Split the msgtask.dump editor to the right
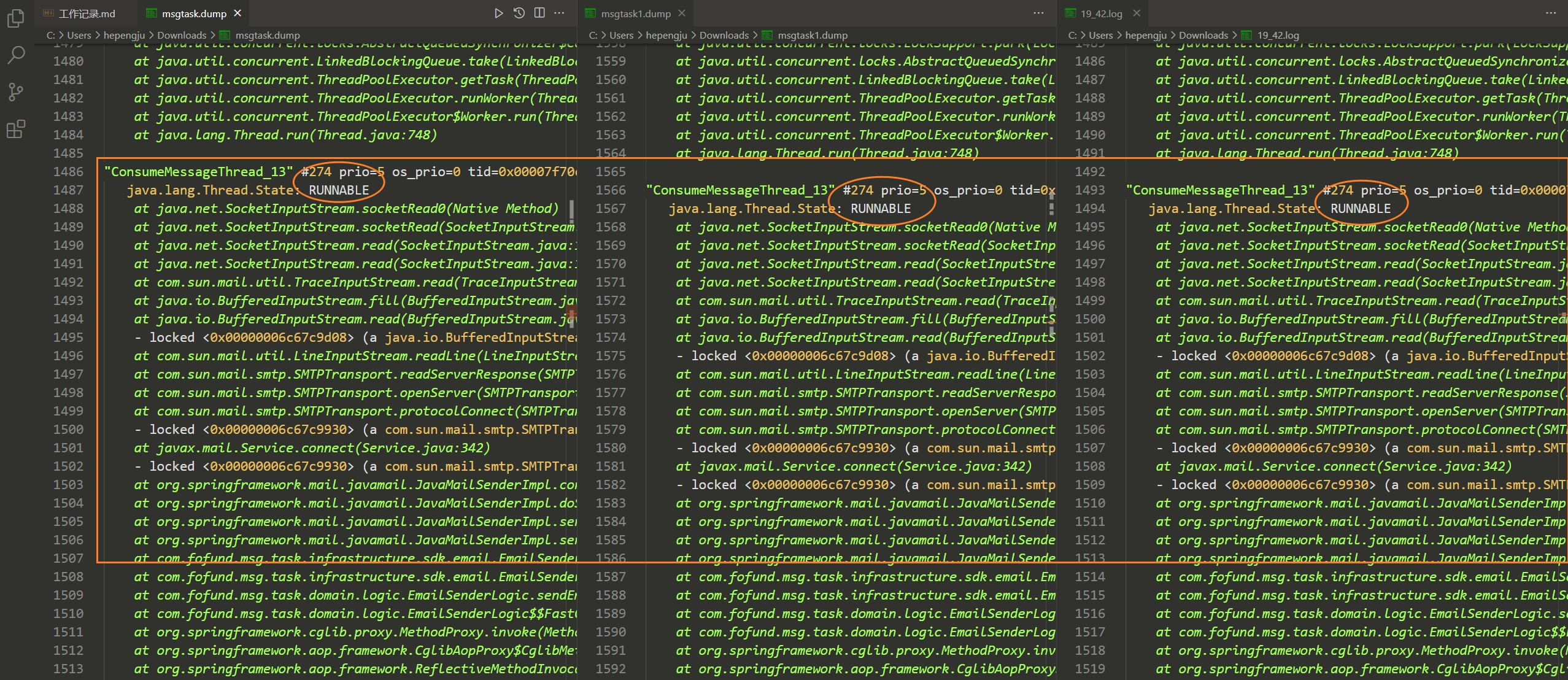Viewport: 1568px width, 680px height. coord(539,13)
